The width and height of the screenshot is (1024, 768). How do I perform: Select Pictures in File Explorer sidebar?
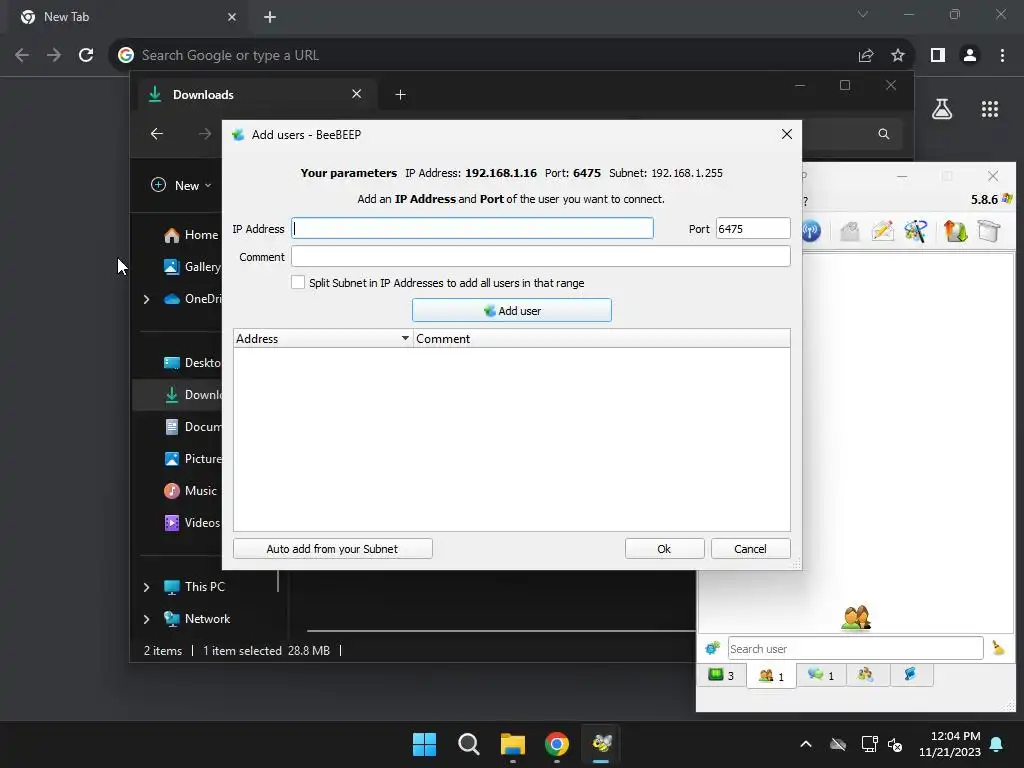tap(192, 458)
